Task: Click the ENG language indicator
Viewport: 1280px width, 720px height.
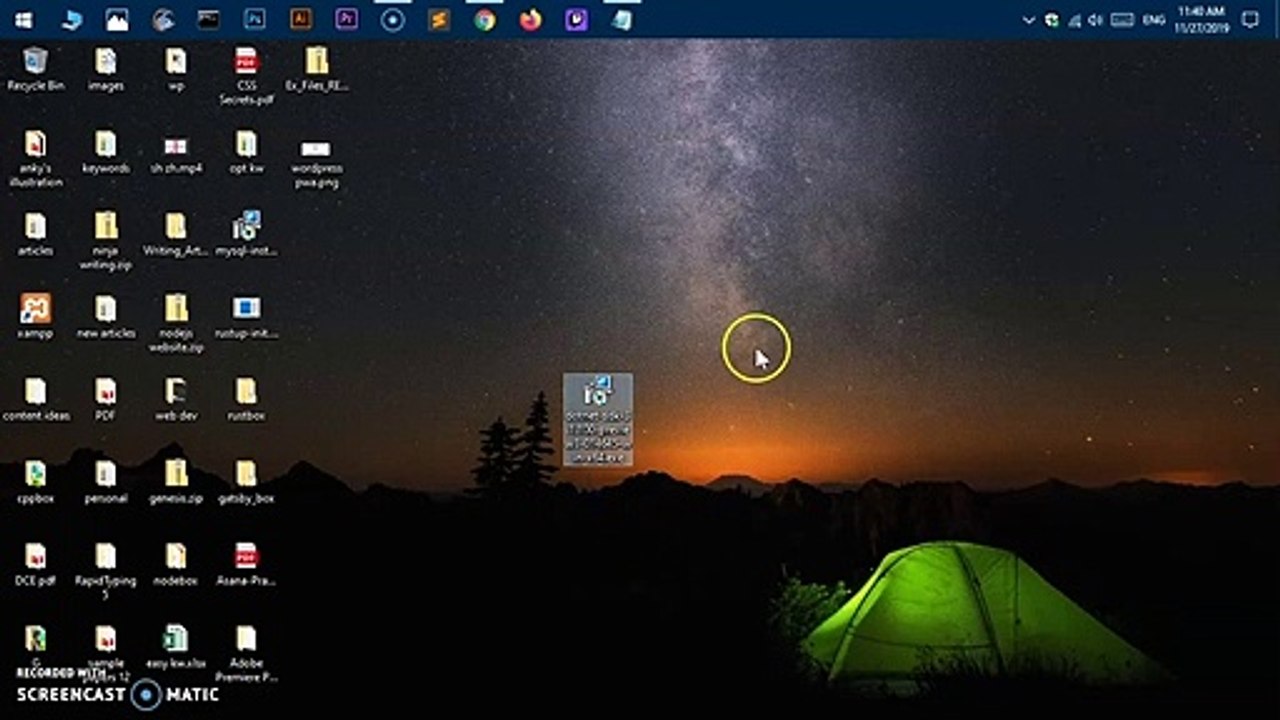Action: pyautogui.click(x=1155, y=19)
